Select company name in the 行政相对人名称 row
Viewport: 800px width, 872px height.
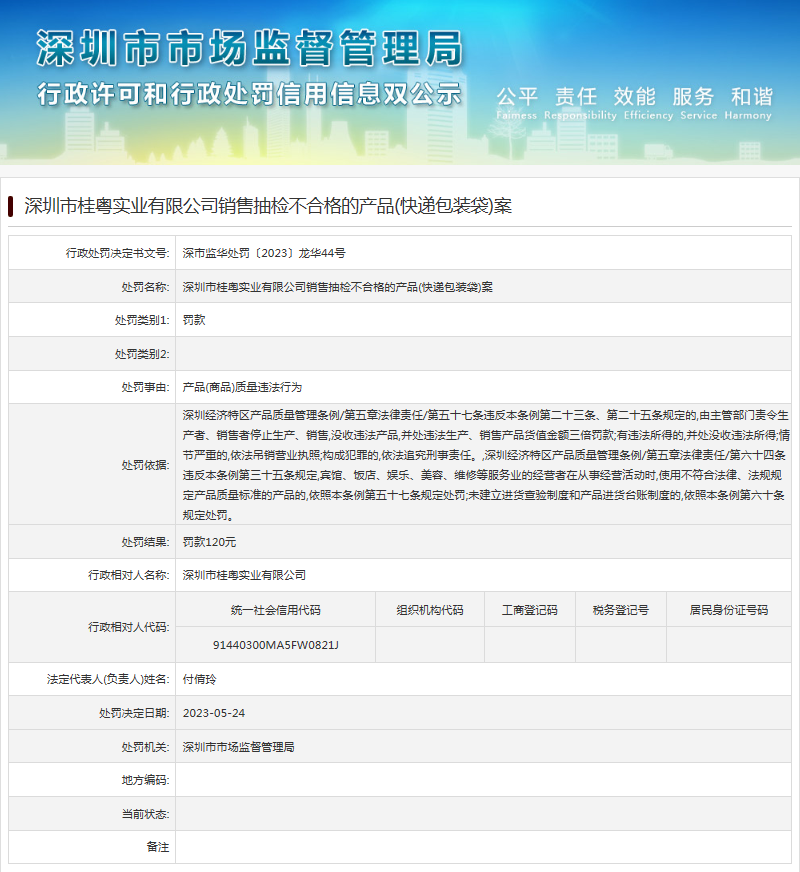click(244, 576)
